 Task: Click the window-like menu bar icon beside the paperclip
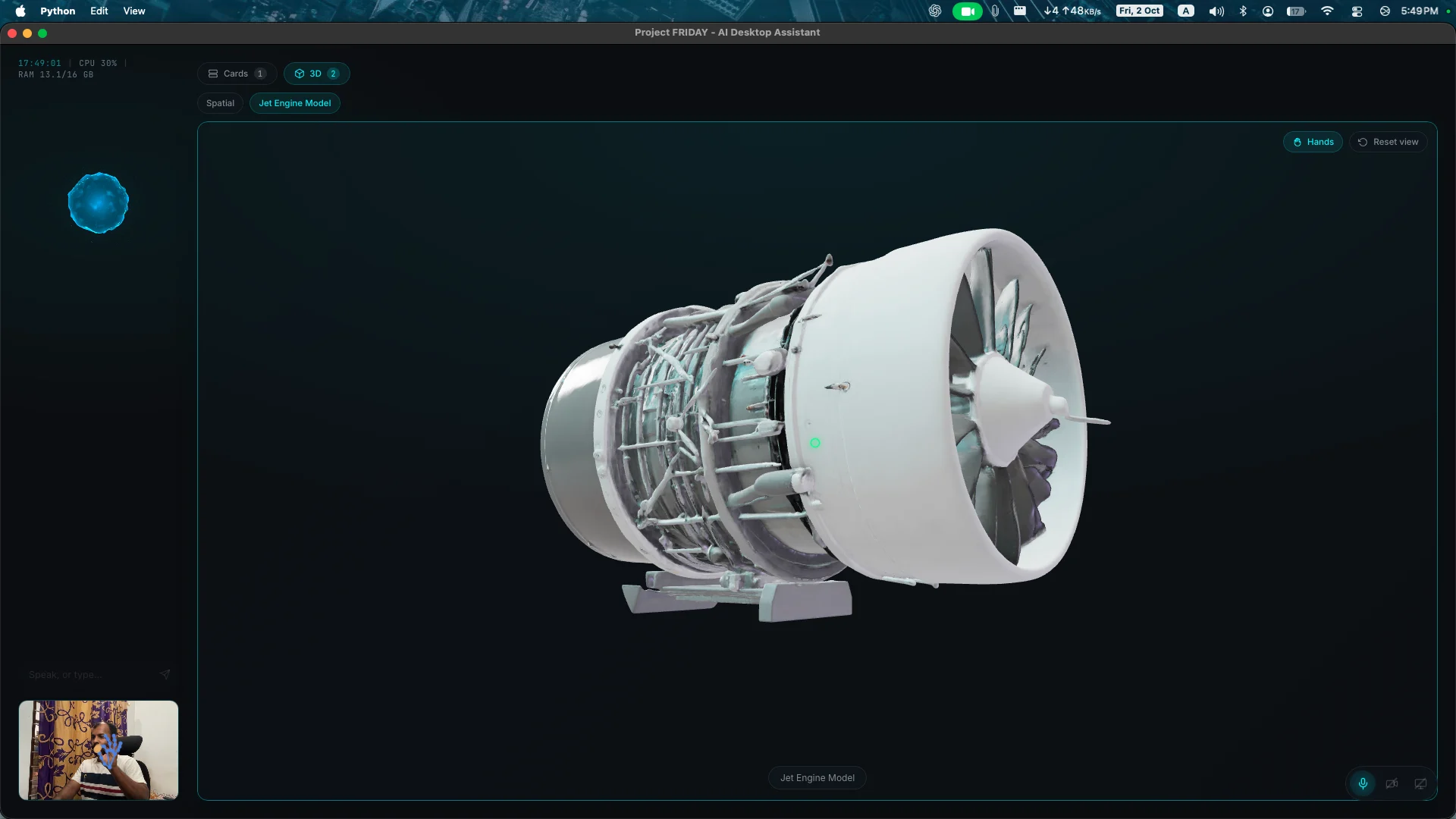click(1020, 11)
